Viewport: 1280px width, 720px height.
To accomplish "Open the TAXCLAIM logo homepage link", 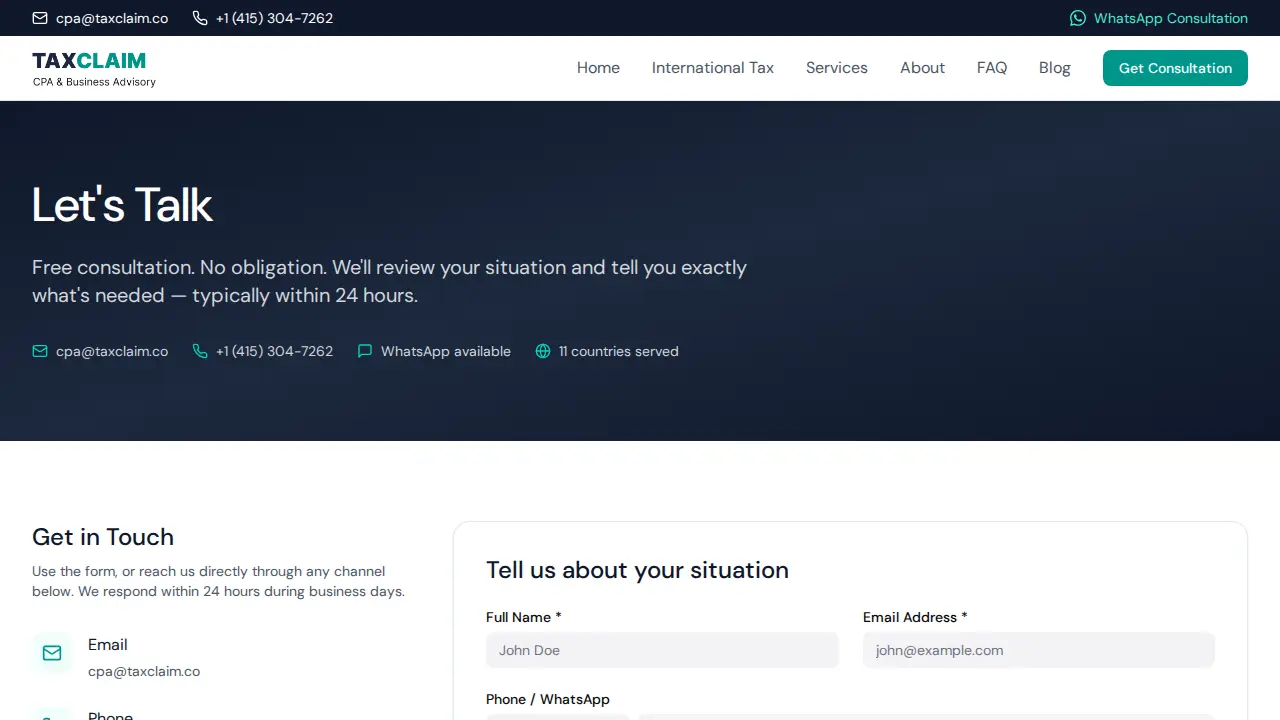I will (94, 68).
